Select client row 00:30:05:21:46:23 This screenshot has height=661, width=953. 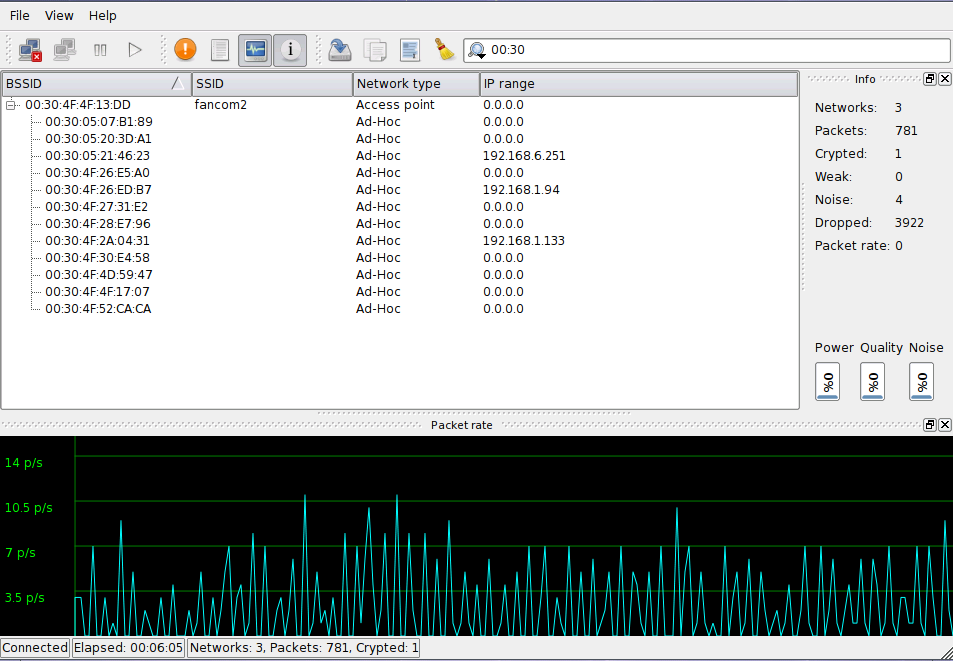[97, 156]
